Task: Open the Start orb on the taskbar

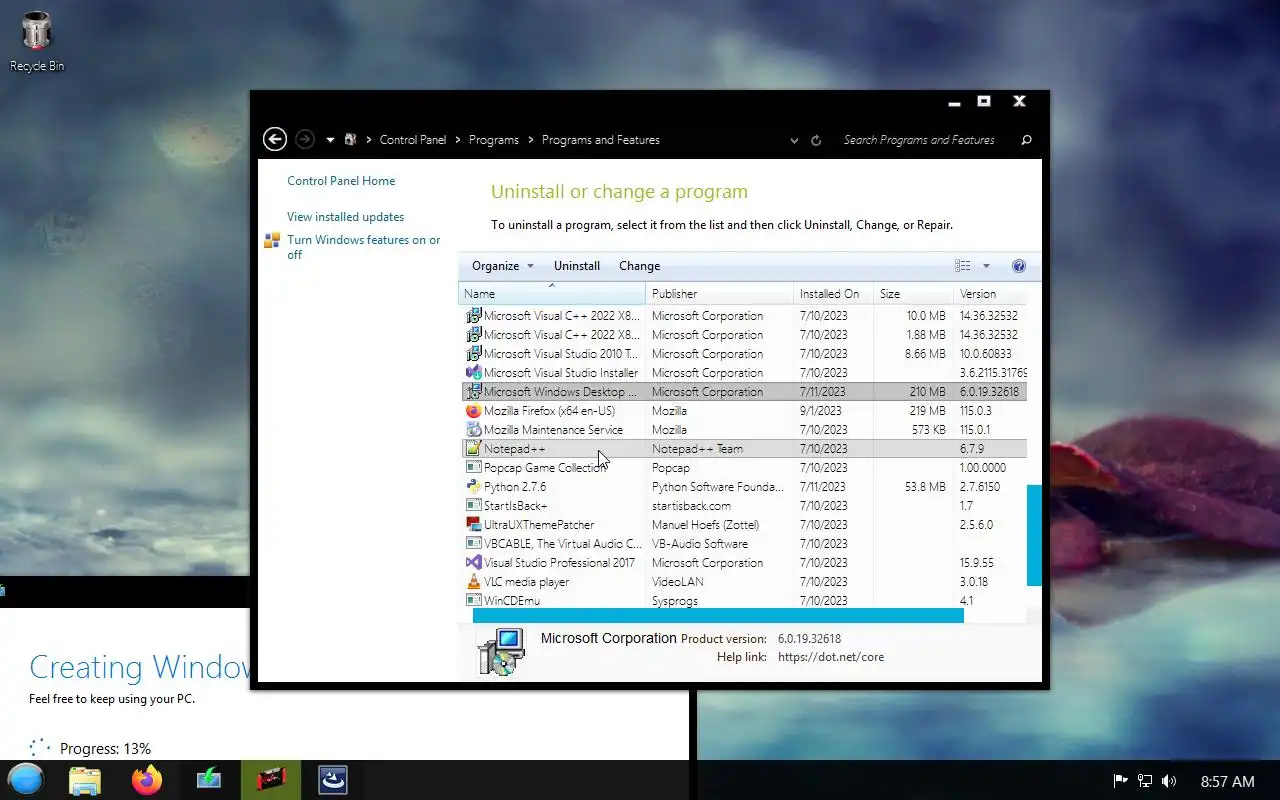Action: [x=25, y=780]
